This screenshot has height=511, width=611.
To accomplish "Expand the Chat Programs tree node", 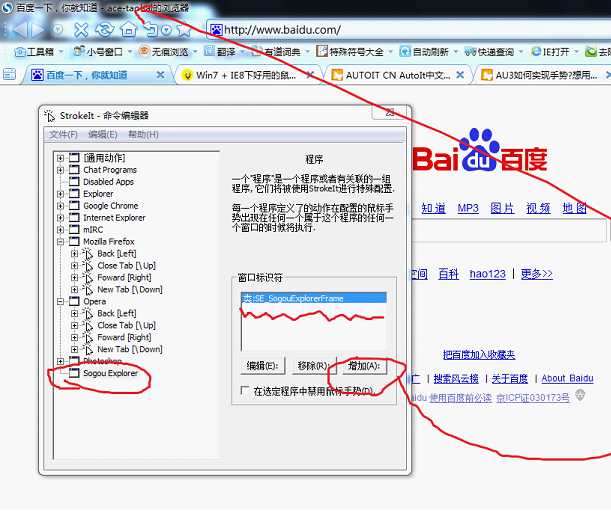I will pyautogui.click(x=60, y=170).
